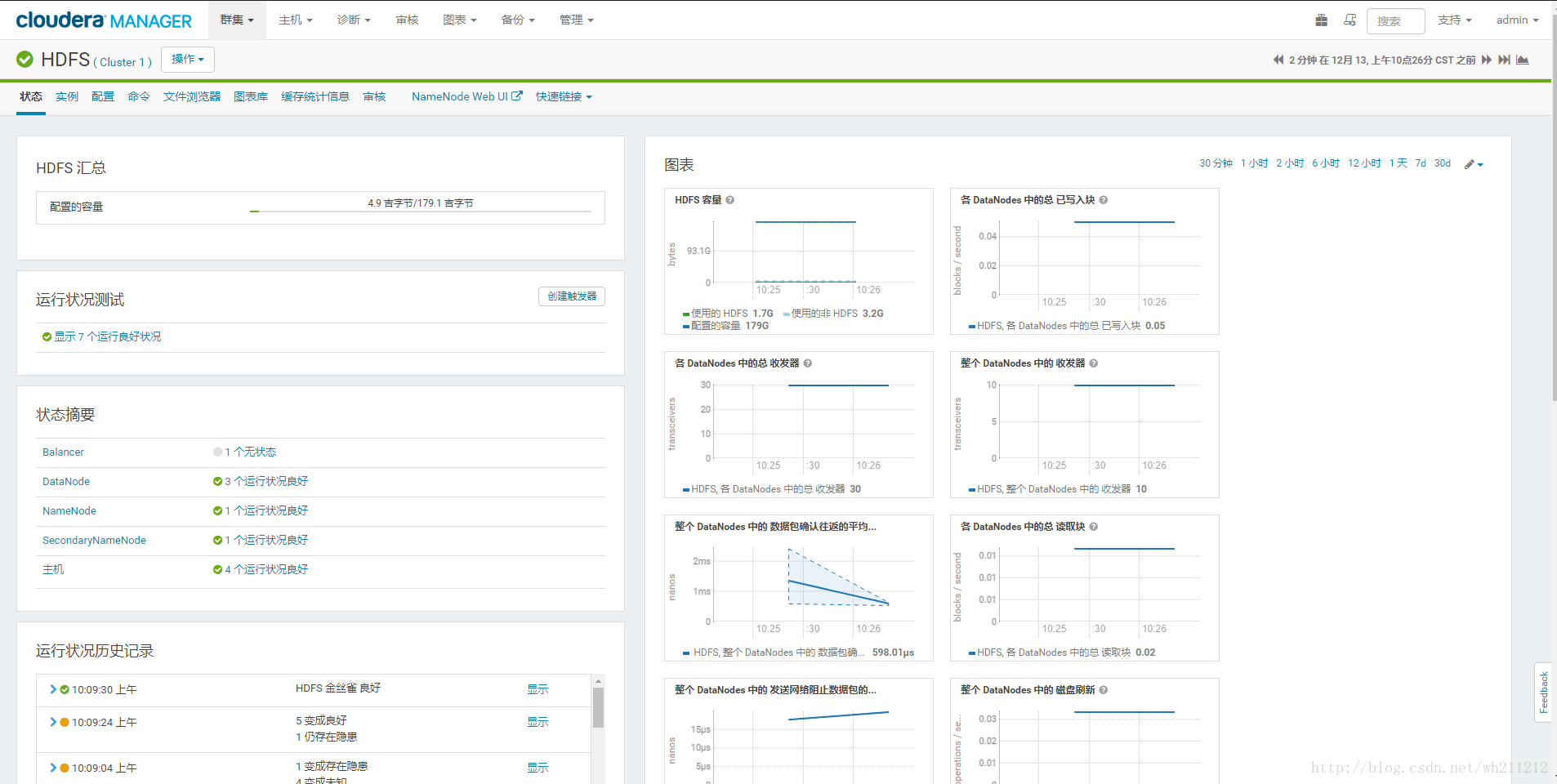Screen dimensions: 1557x784
Task: Click help icon next to 读取块 chart
Action: (1094, 527)
